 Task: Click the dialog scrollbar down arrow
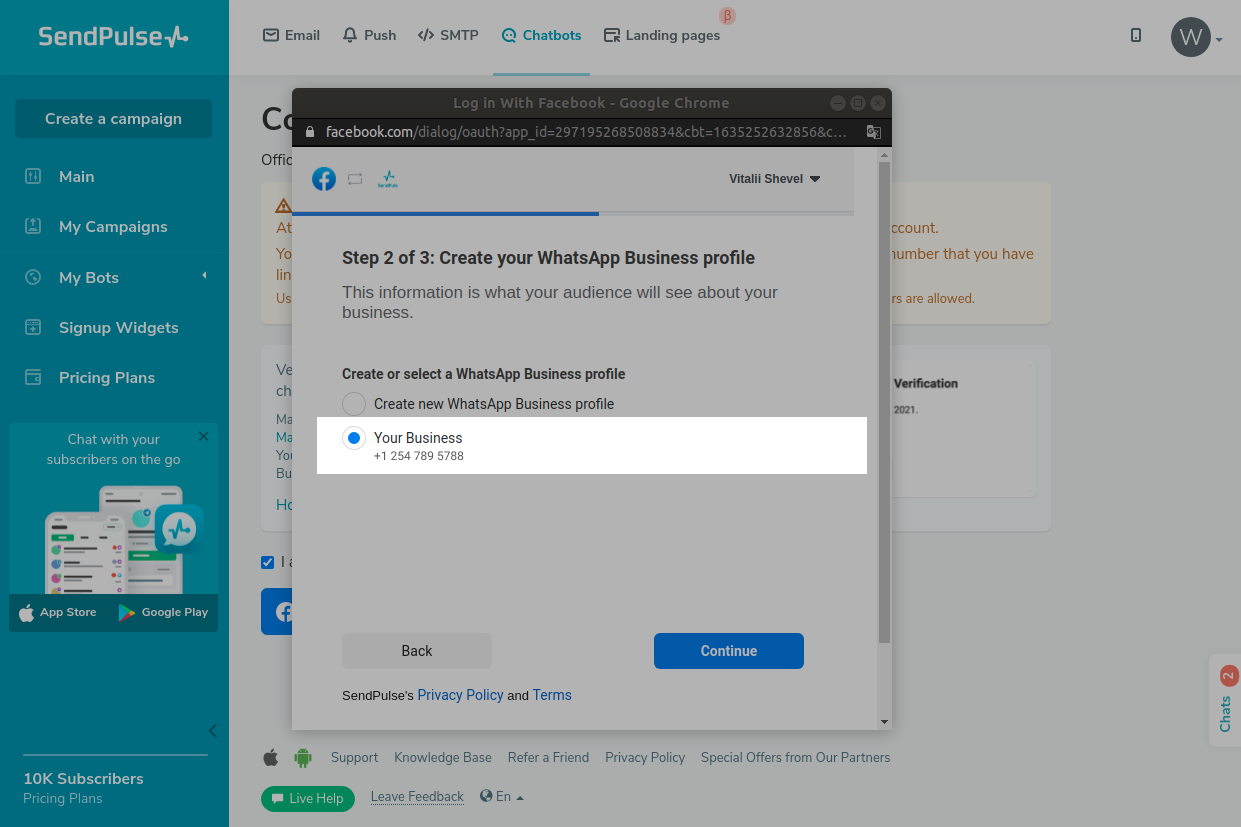tap(884, 721)
